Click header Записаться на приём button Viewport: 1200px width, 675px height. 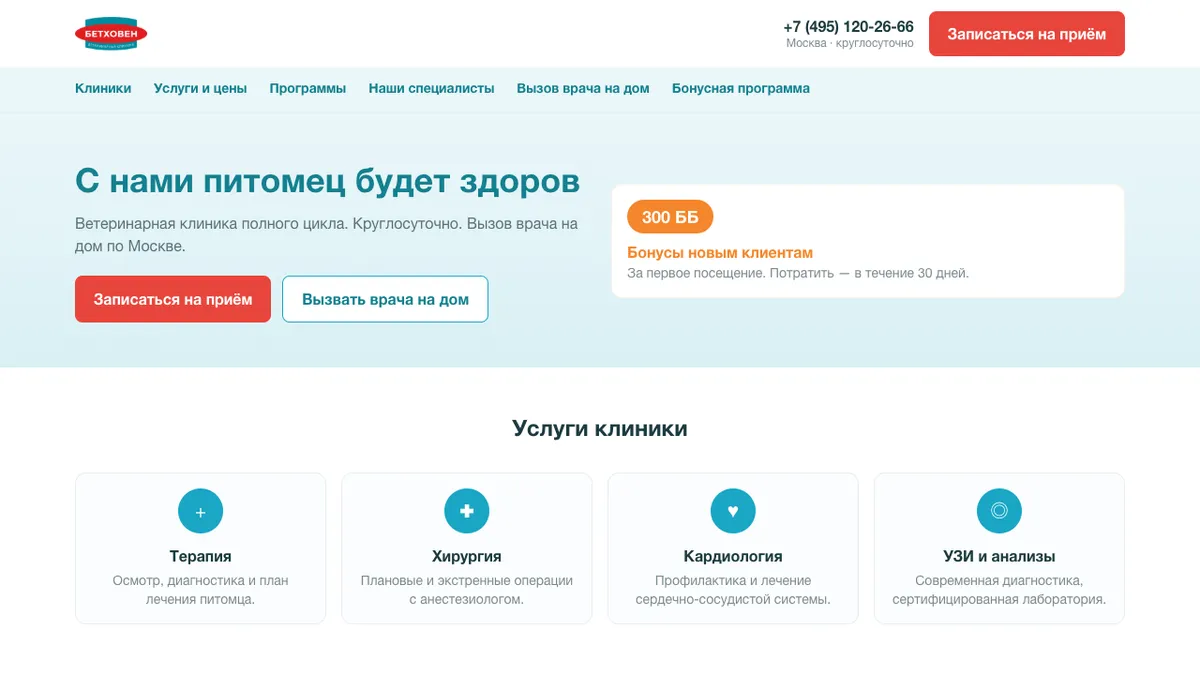tap(1027, 34)
